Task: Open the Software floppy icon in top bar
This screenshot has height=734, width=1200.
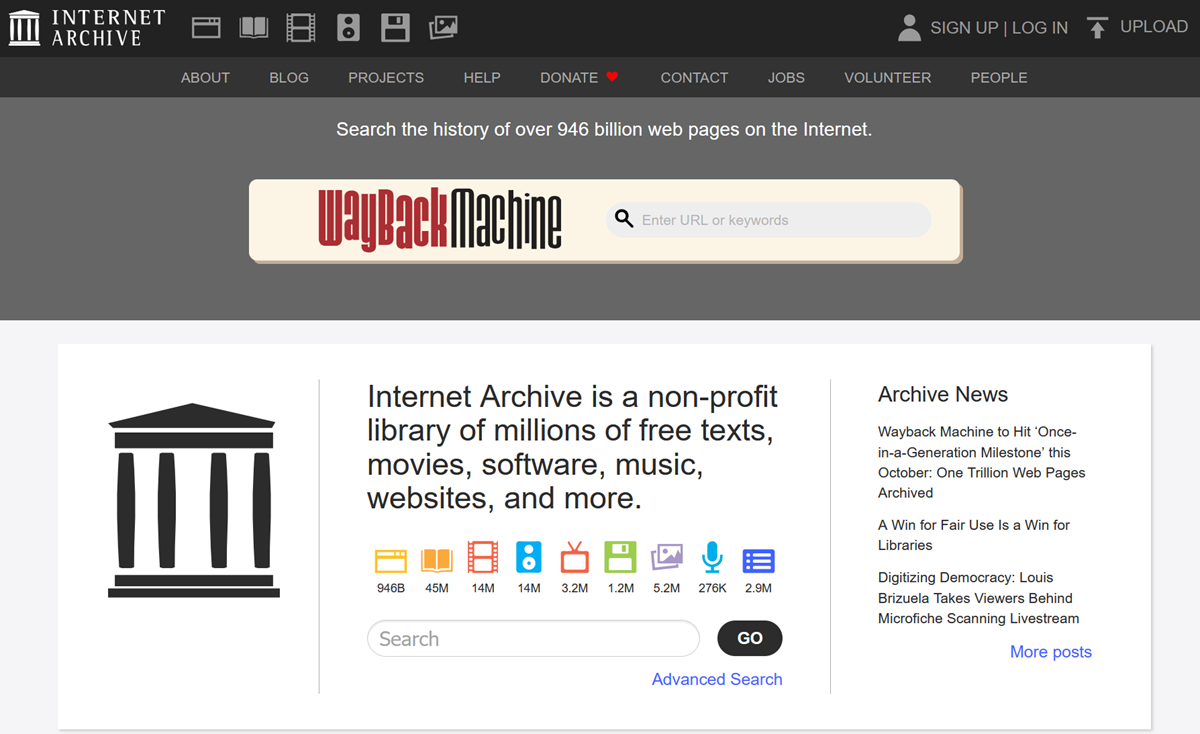Action: click(396, 28)
